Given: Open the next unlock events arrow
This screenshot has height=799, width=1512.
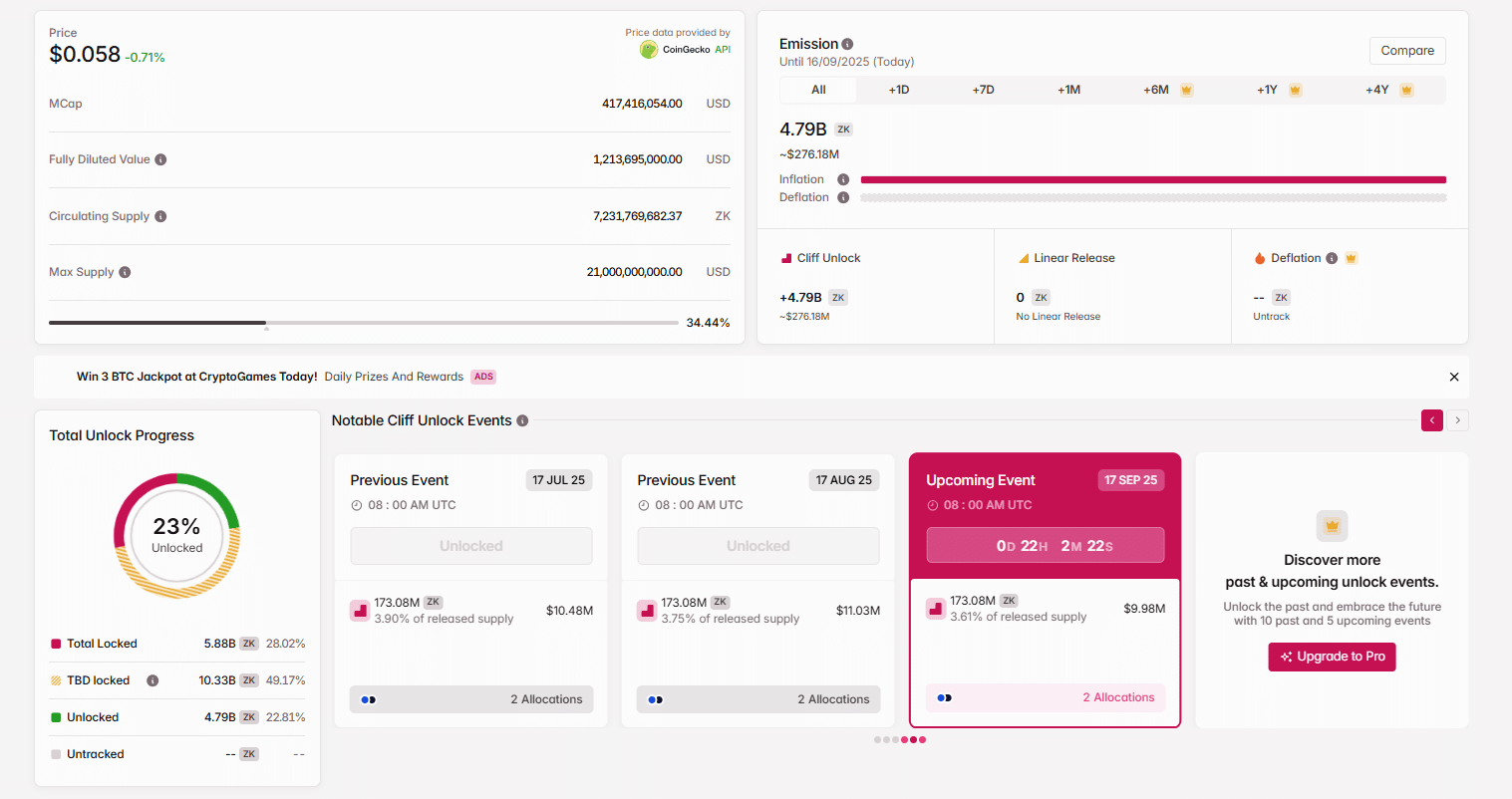Looking at the screenshot, I should 1457,419.
